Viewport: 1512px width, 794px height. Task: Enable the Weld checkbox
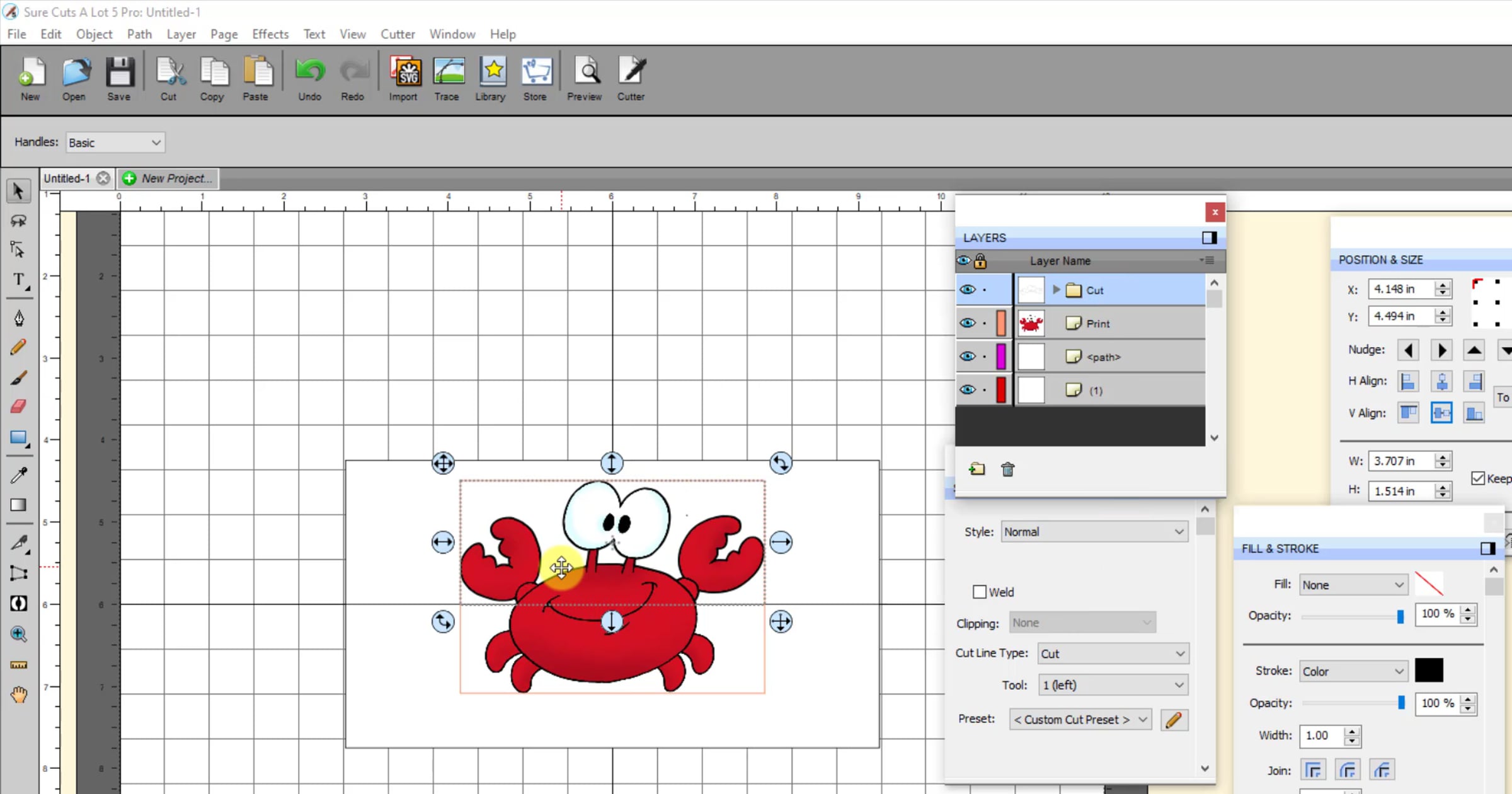[x=980, y=592]
